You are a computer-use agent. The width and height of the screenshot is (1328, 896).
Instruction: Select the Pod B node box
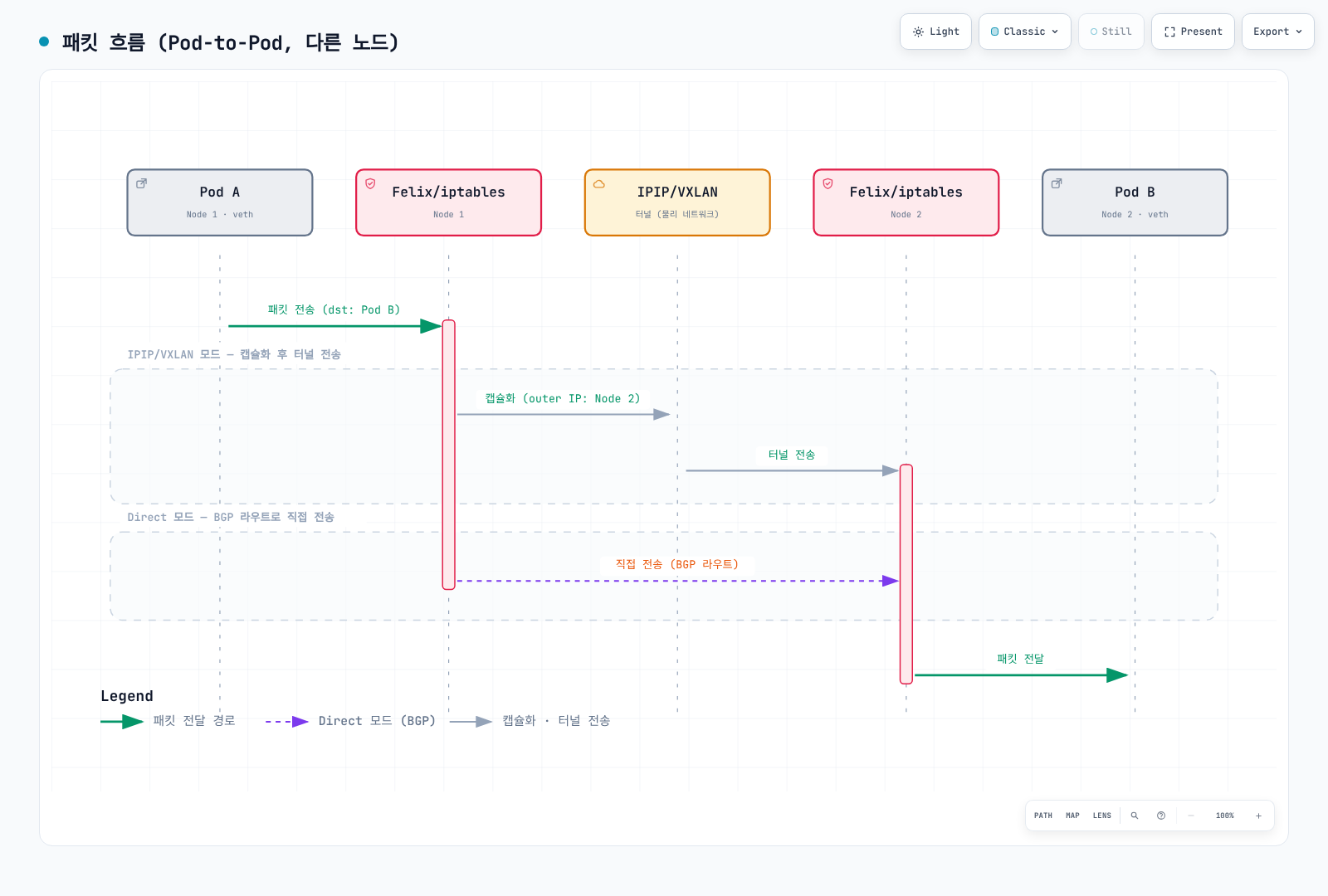[x=1135, y=202]
